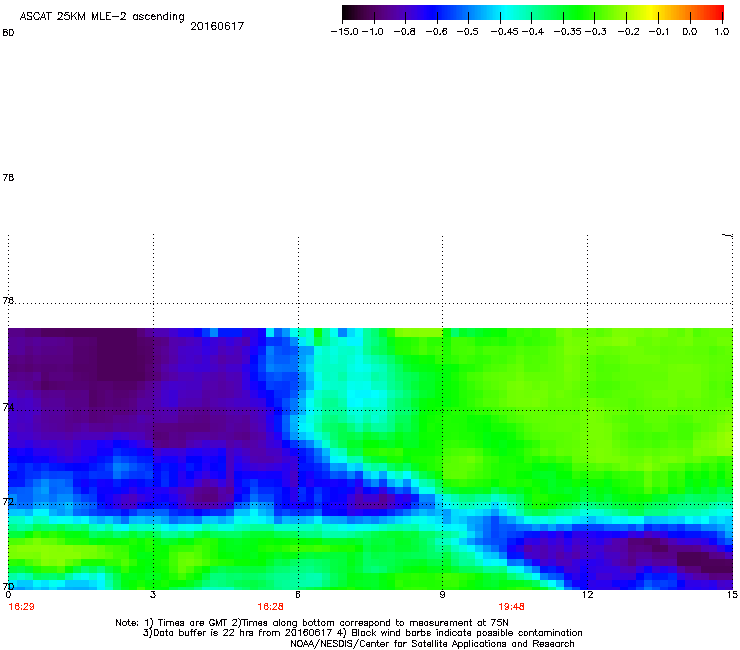Click the latitude label "70" on the left axis
Image resolution: width=740 pixels, height=650 pixels.
pyautogui.click(x=8, y=586)
